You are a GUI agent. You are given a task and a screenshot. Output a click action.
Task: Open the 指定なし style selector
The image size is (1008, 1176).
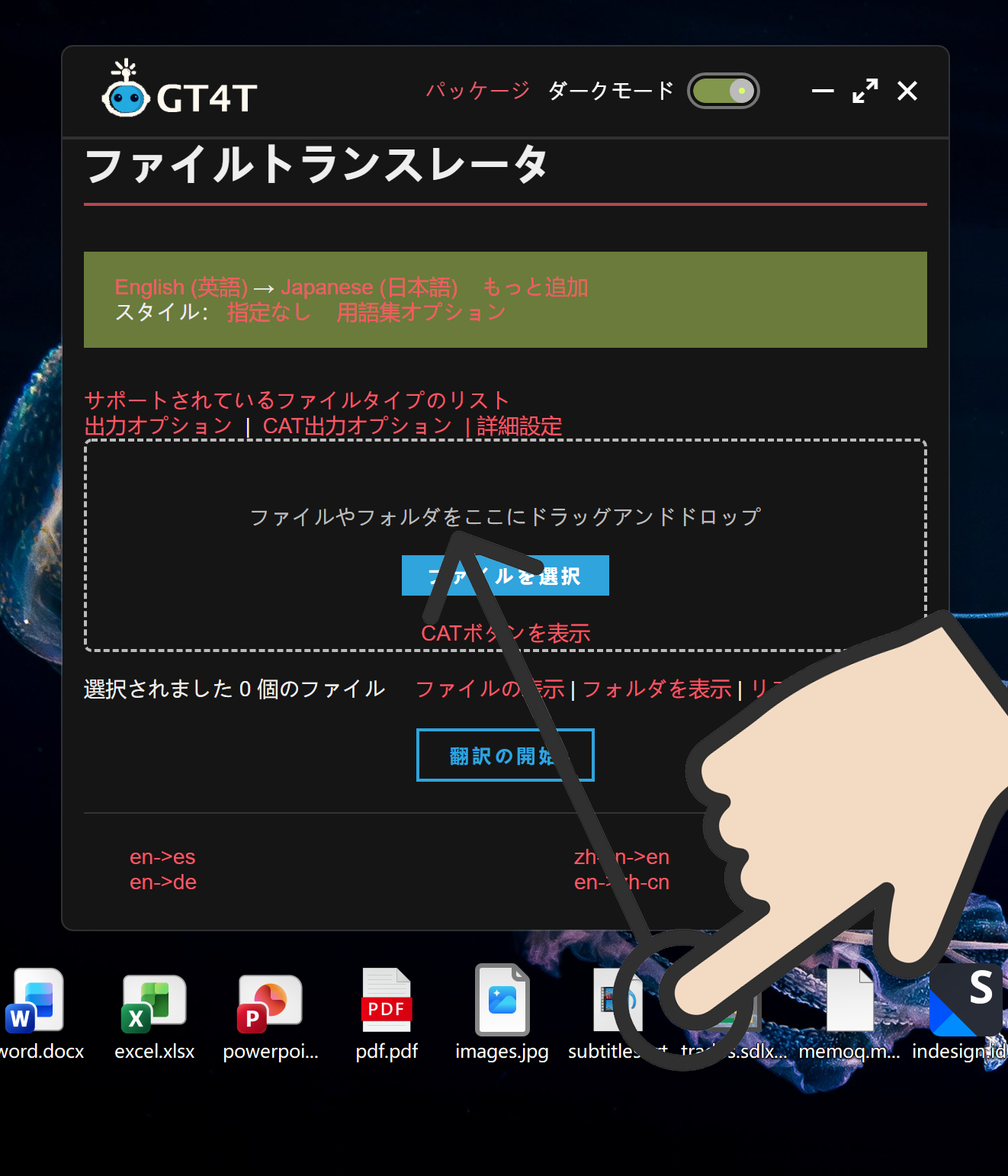pyautogui.click(x=268, y=312)
